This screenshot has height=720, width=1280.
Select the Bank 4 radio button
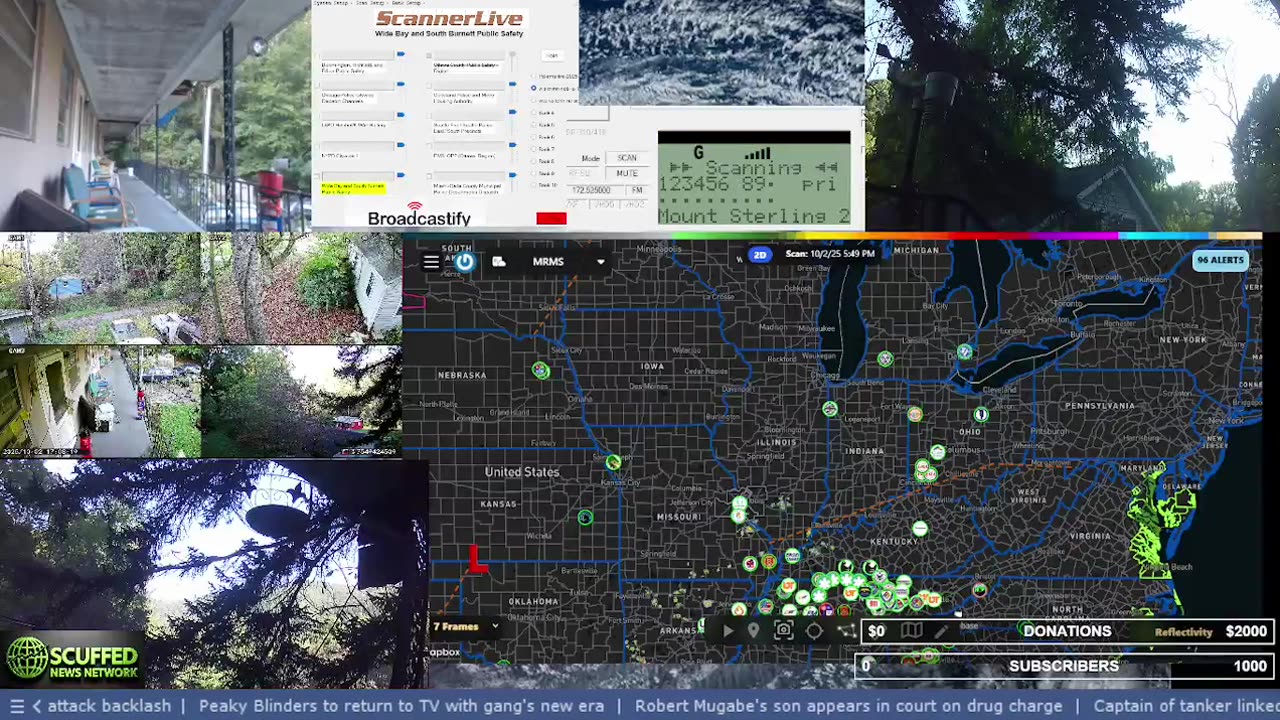[x=533, y=112]
